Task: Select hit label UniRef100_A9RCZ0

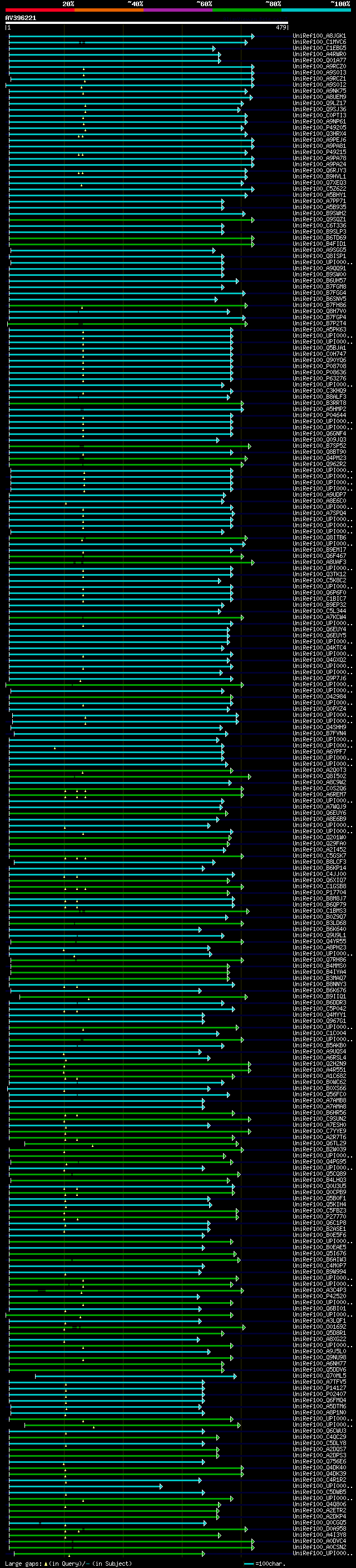Action: click(x=319, y=66)
